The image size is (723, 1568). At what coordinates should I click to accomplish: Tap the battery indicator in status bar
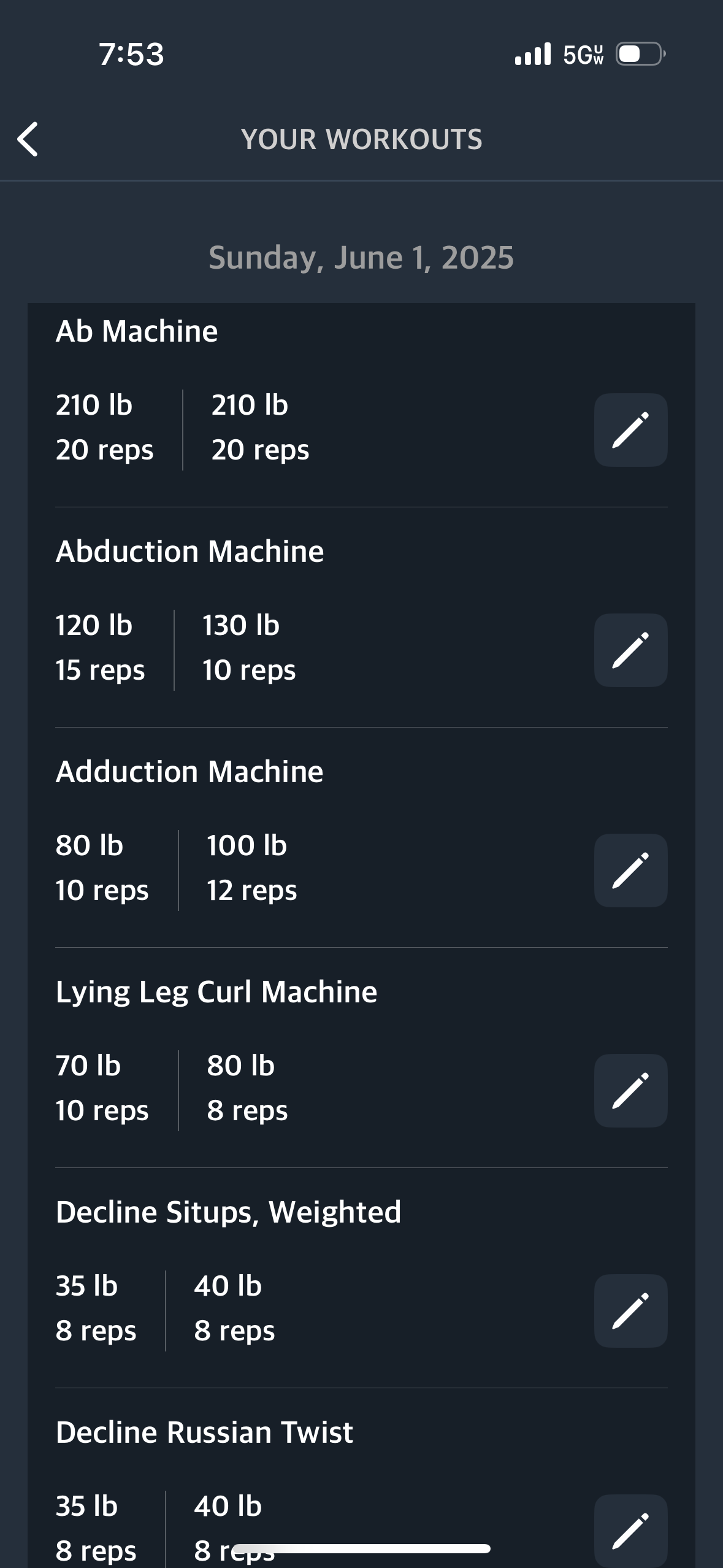click(641, 54)
